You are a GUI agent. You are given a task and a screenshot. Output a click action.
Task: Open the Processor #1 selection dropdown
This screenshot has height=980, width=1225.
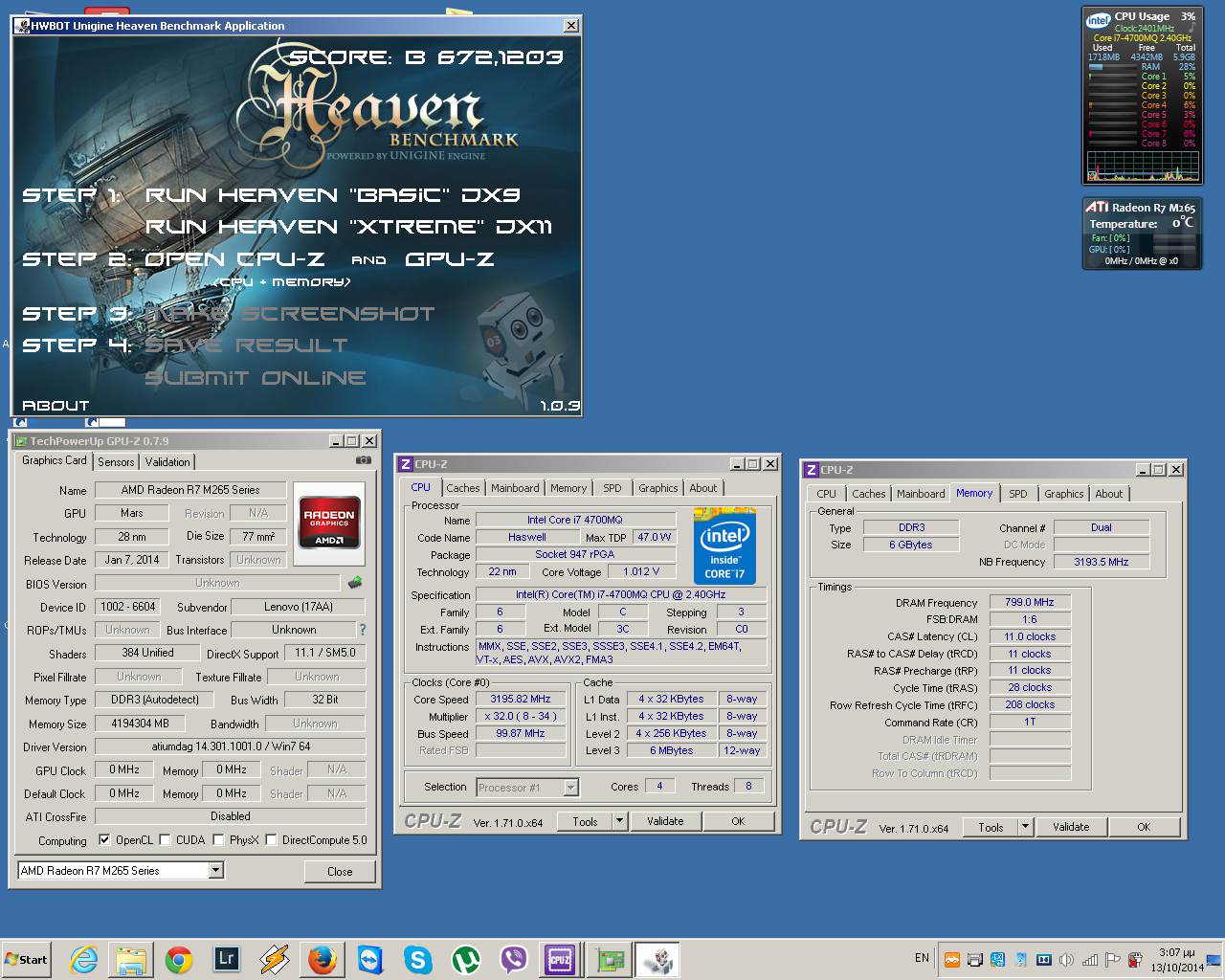click(571, 788)
